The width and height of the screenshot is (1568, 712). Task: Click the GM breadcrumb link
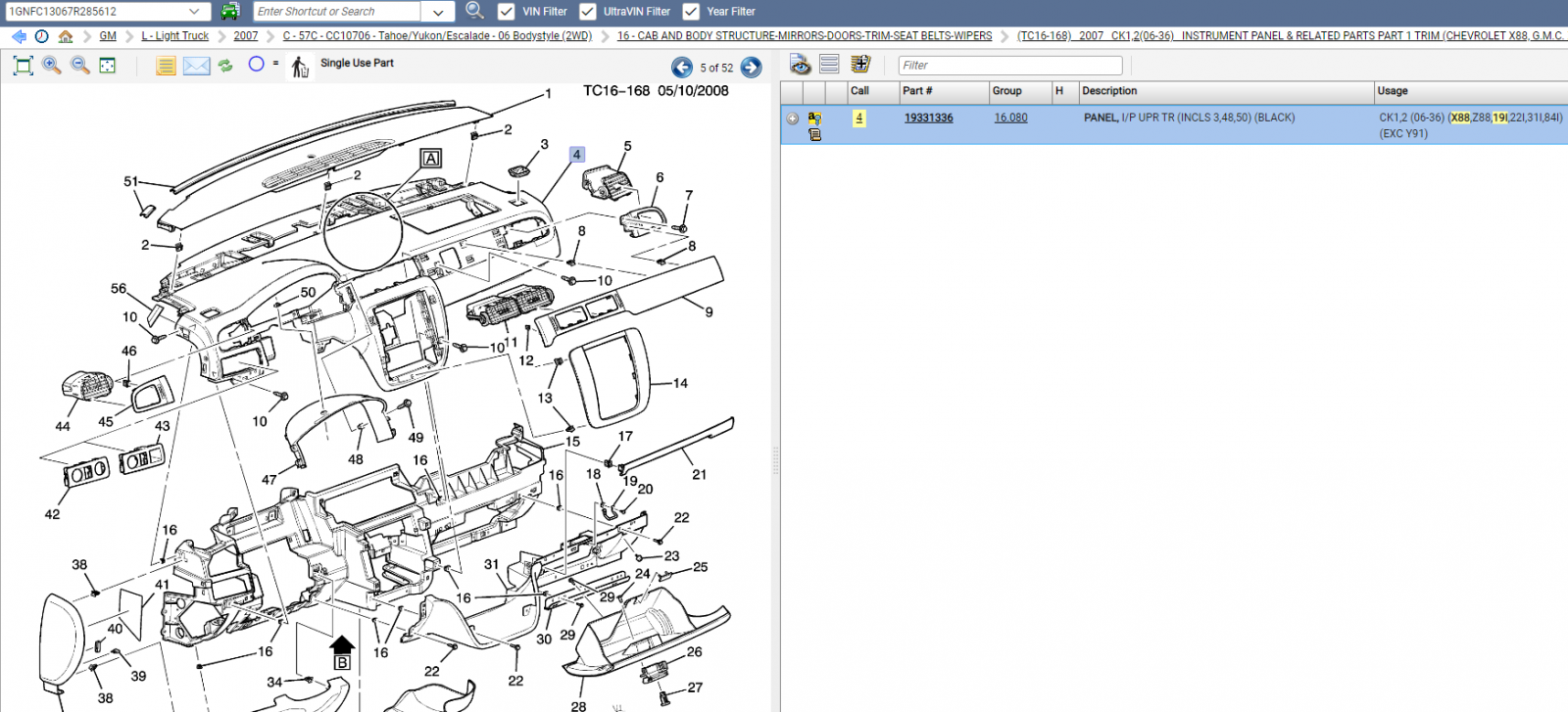click(108, 36)
